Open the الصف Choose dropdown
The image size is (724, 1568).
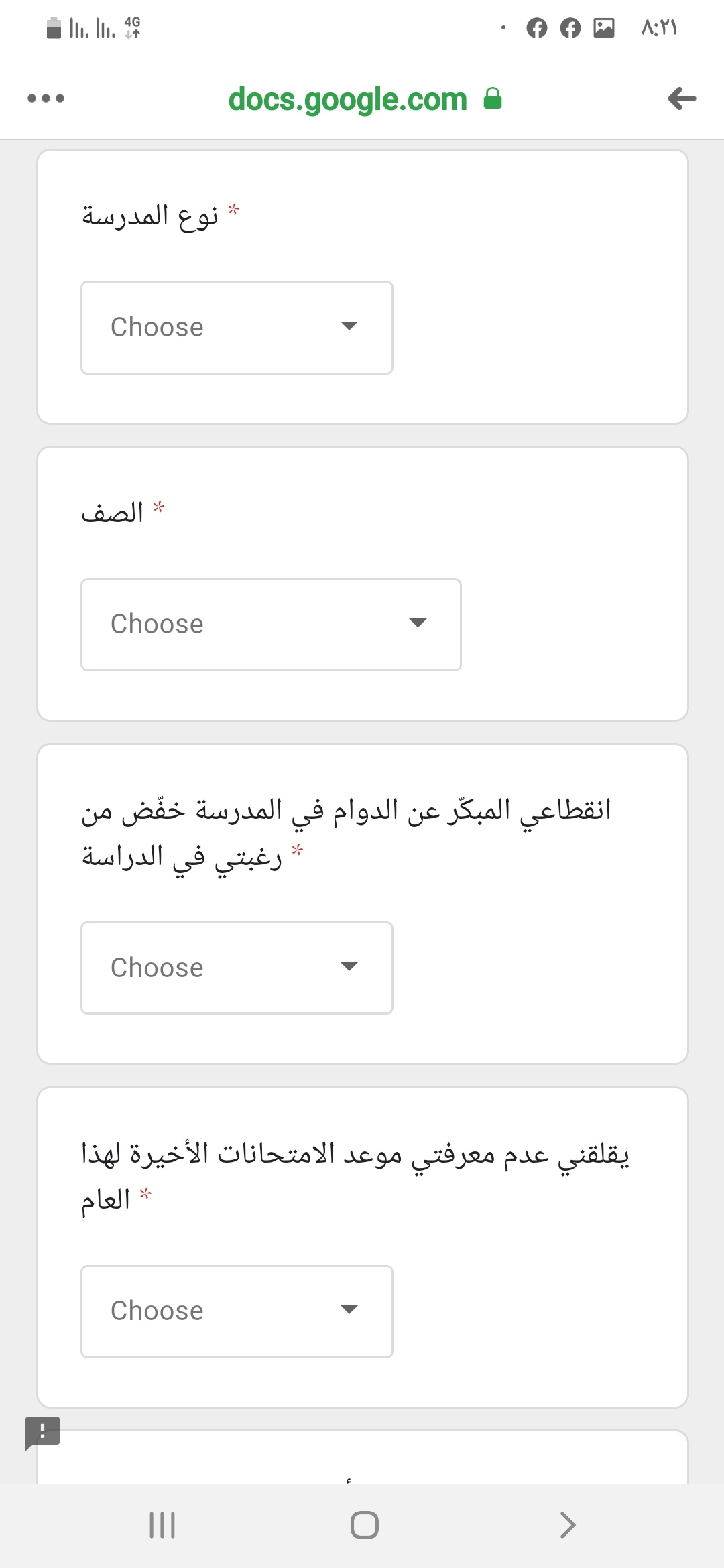click(x=271, y=625)
